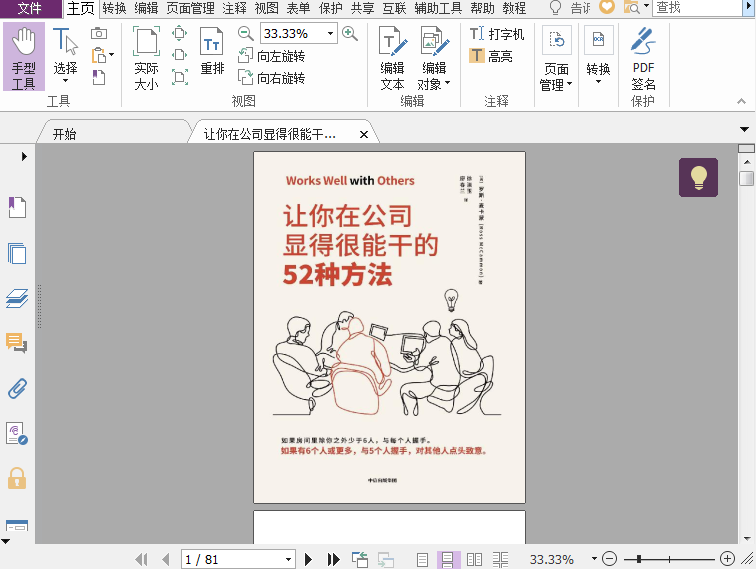Image resolution: width=756 pixels, height=569 pixels.
Task: Expand the Select (选择) tool dropdown arrow
Action: point(65,81)
